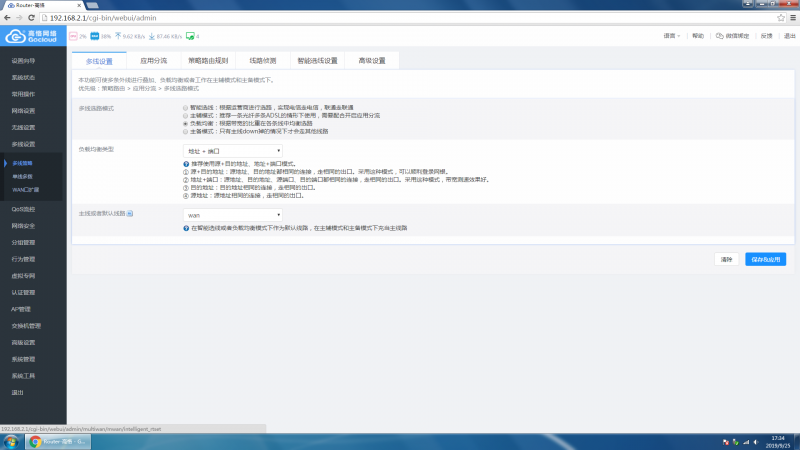
Task: Open the Windows Start menu
Action: [12, 440]
